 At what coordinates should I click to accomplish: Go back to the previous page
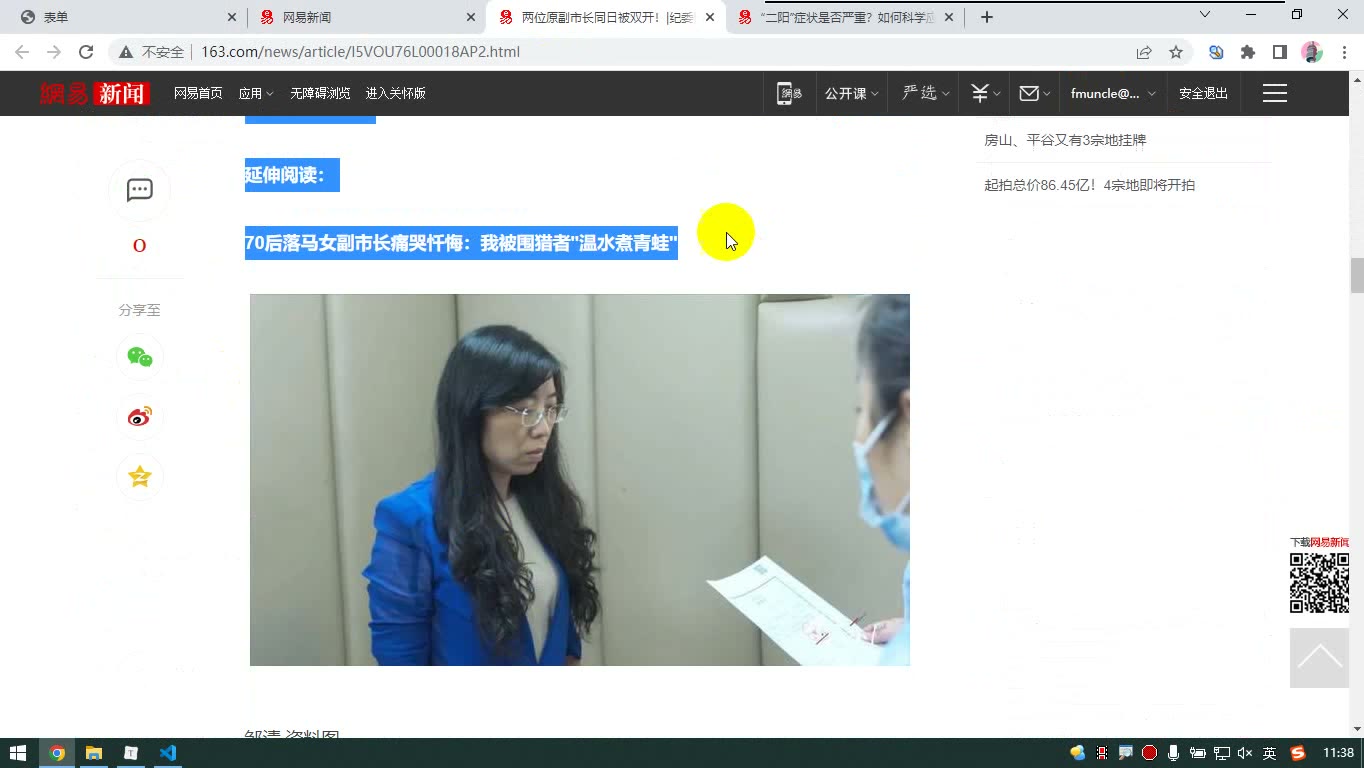pyautogui.click(x=22, y=52)
